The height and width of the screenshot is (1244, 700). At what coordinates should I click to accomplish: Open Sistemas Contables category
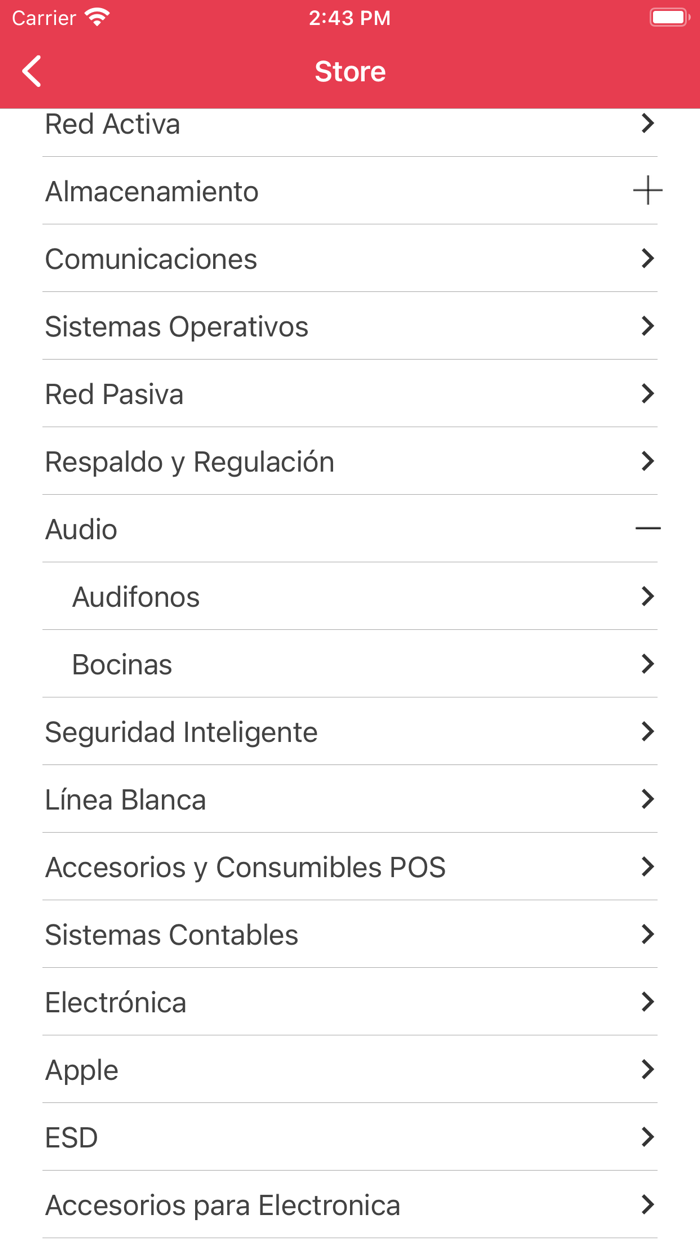pos(172,935)
